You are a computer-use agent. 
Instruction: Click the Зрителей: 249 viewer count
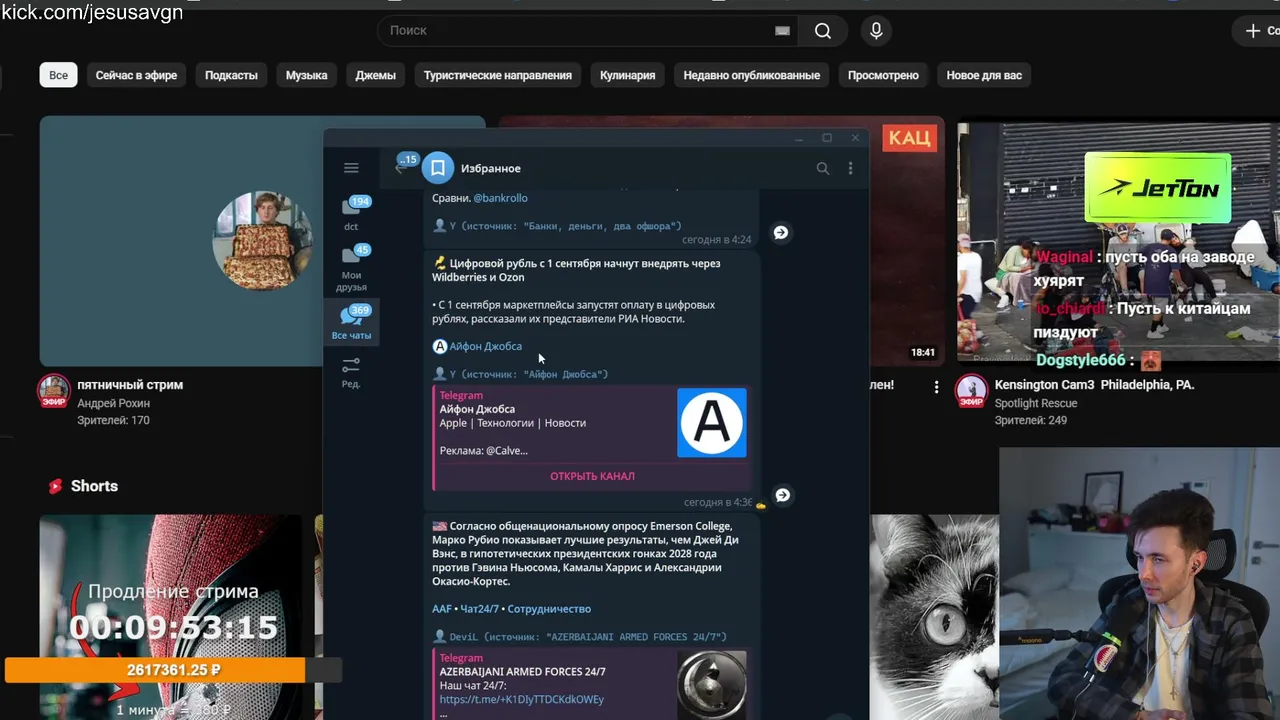[1031, 421]
